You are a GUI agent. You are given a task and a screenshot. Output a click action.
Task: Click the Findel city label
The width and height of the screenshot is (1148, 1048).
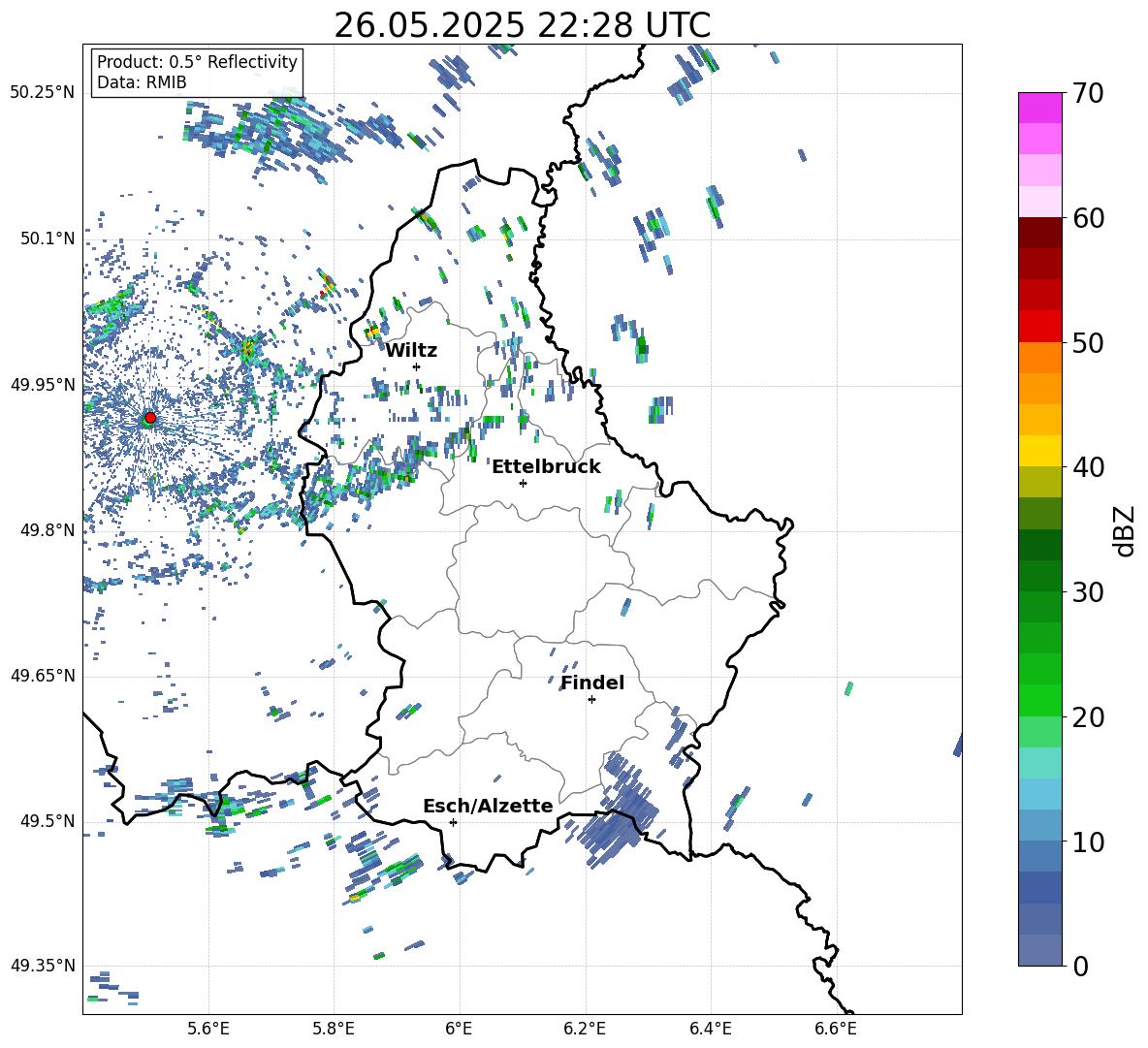592,683
